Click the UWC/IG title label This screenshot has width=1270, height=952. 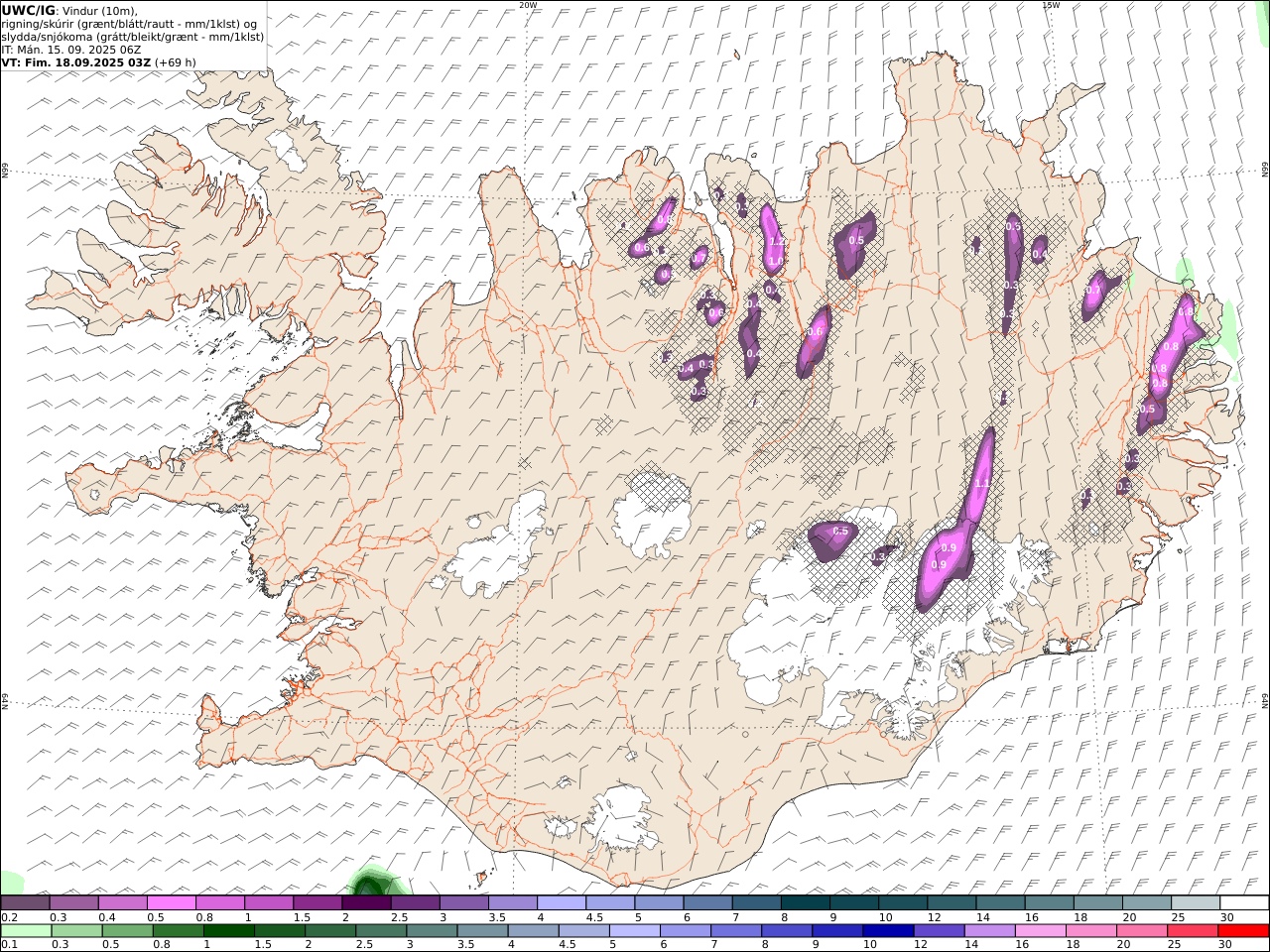click(x=28, y=10)
